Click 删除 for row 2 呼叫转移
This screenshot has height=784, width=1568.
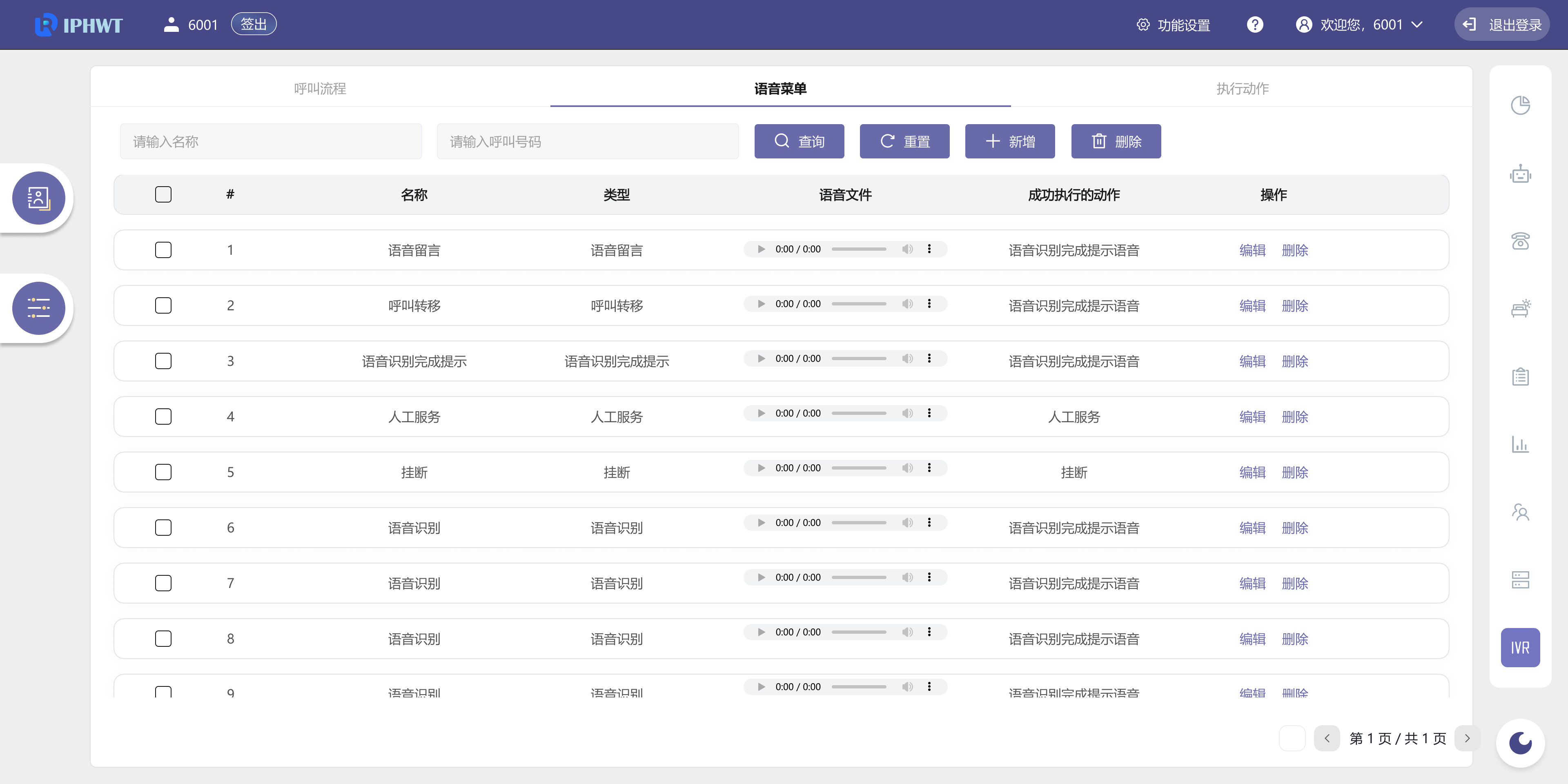click(1295, 305)
